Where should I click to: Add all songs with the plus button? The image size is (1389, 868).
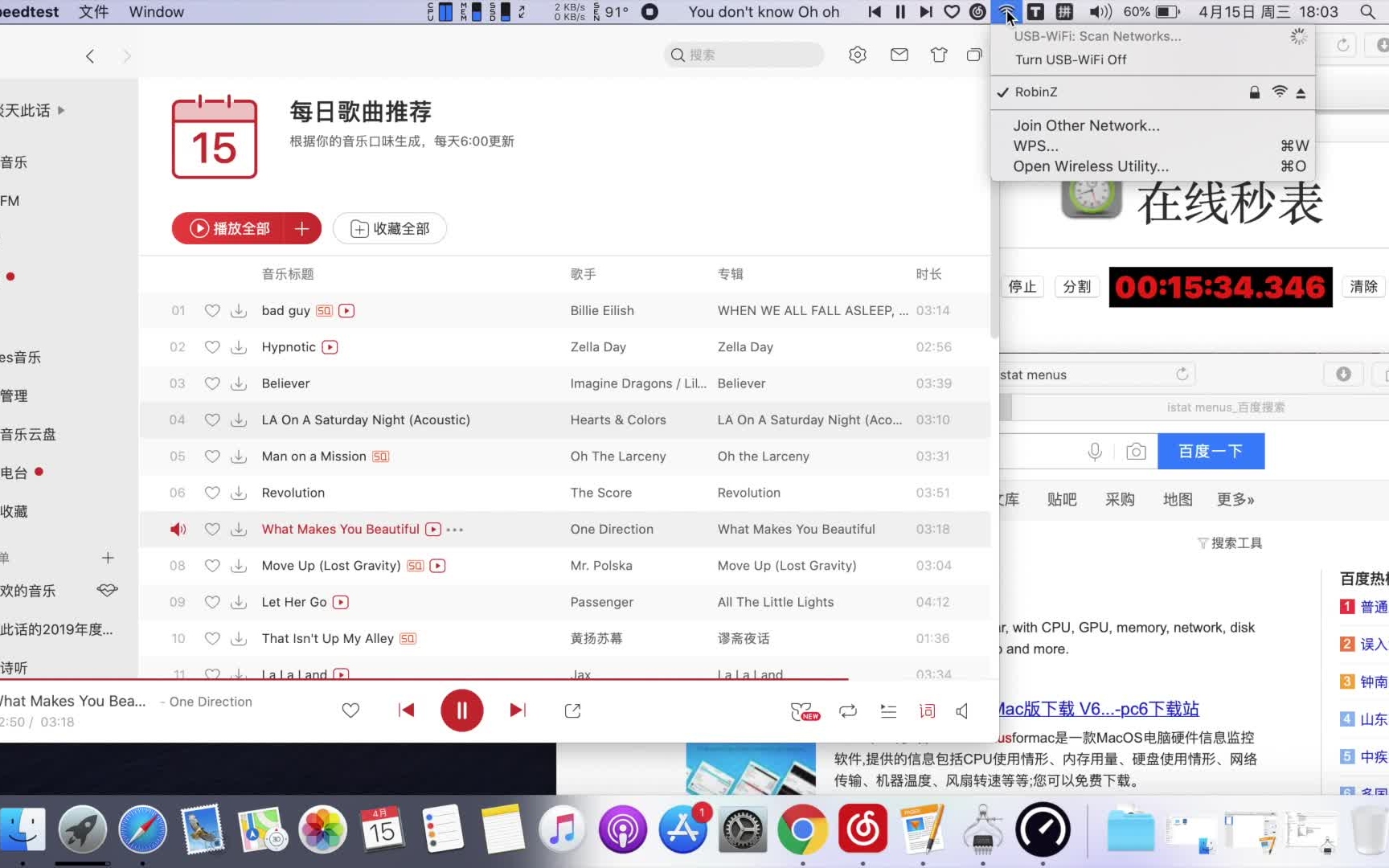coord(302,228)
